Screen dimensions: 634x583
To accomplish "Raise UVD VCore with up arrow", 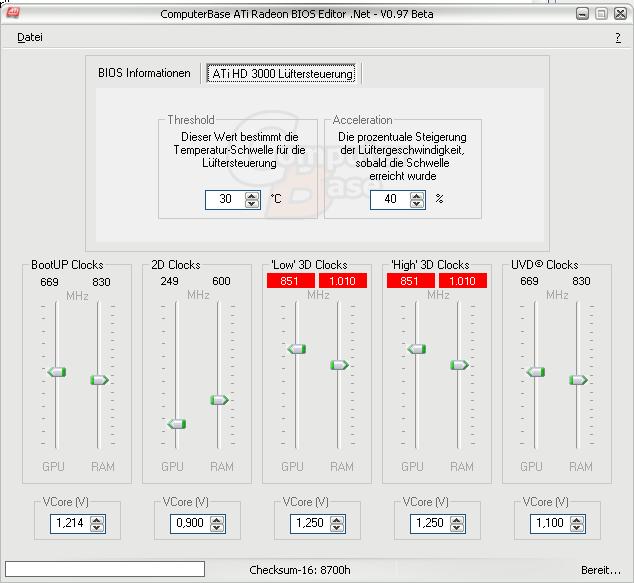I will click(x=577, y=520).
